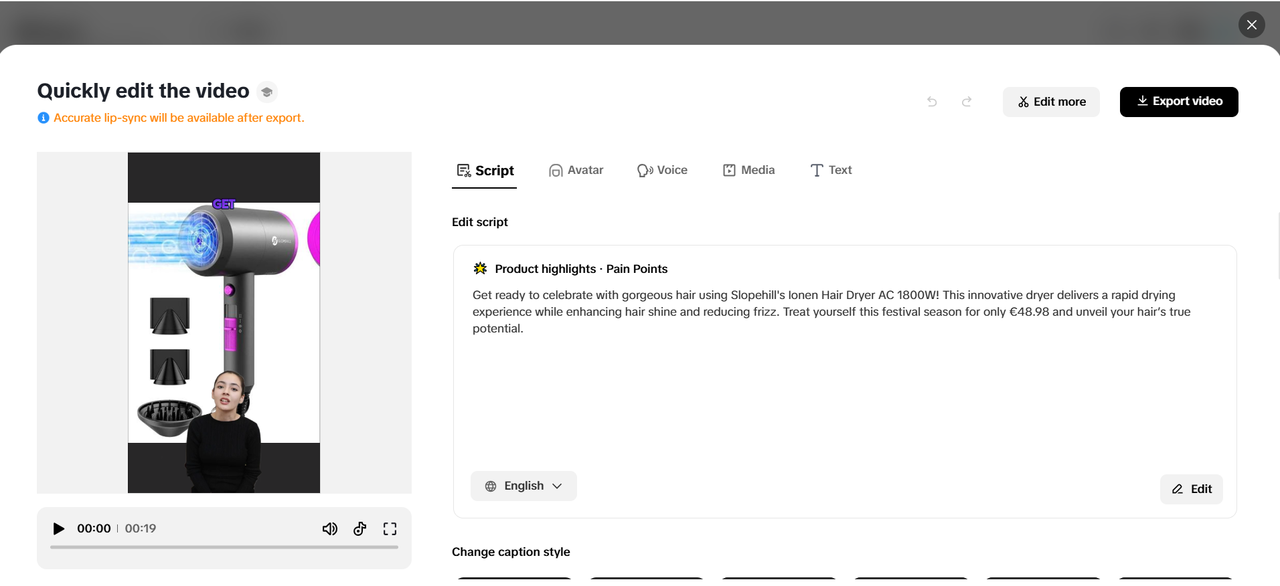Switch to the Text tab
1280x586 pixels.
831,170
